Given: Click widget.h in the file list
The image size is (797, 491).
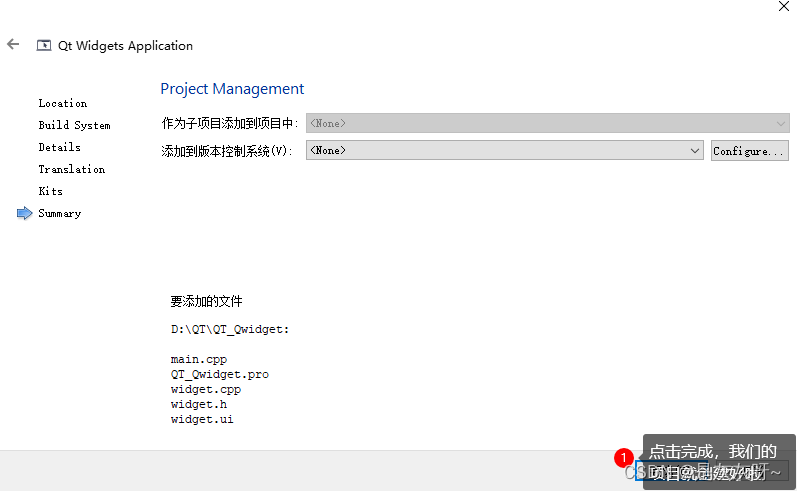Looking at the screenshot, I should [199, 404].
